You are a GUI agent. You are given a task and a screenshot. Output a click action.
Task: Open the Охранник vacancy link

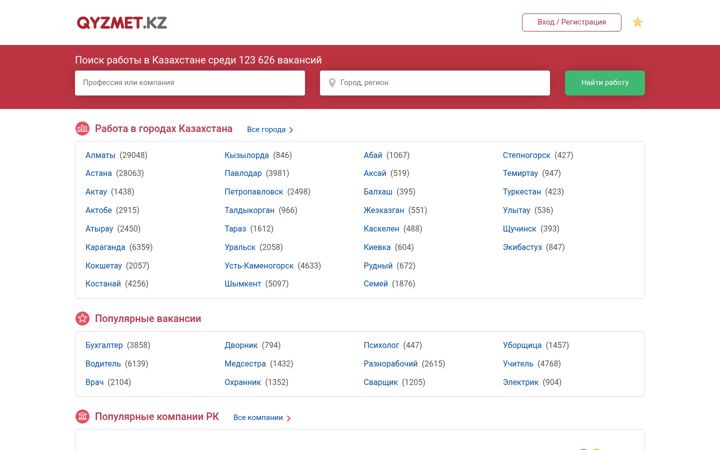(242, 382)
